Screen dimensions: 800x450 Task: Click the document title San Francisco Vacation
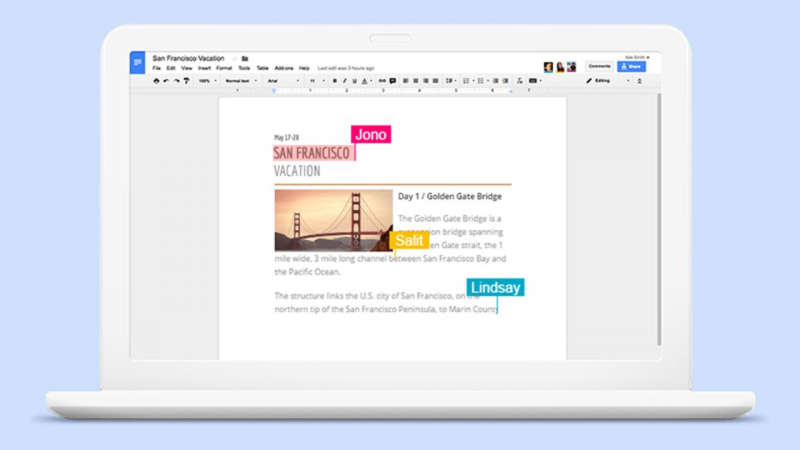click(188, 58)
